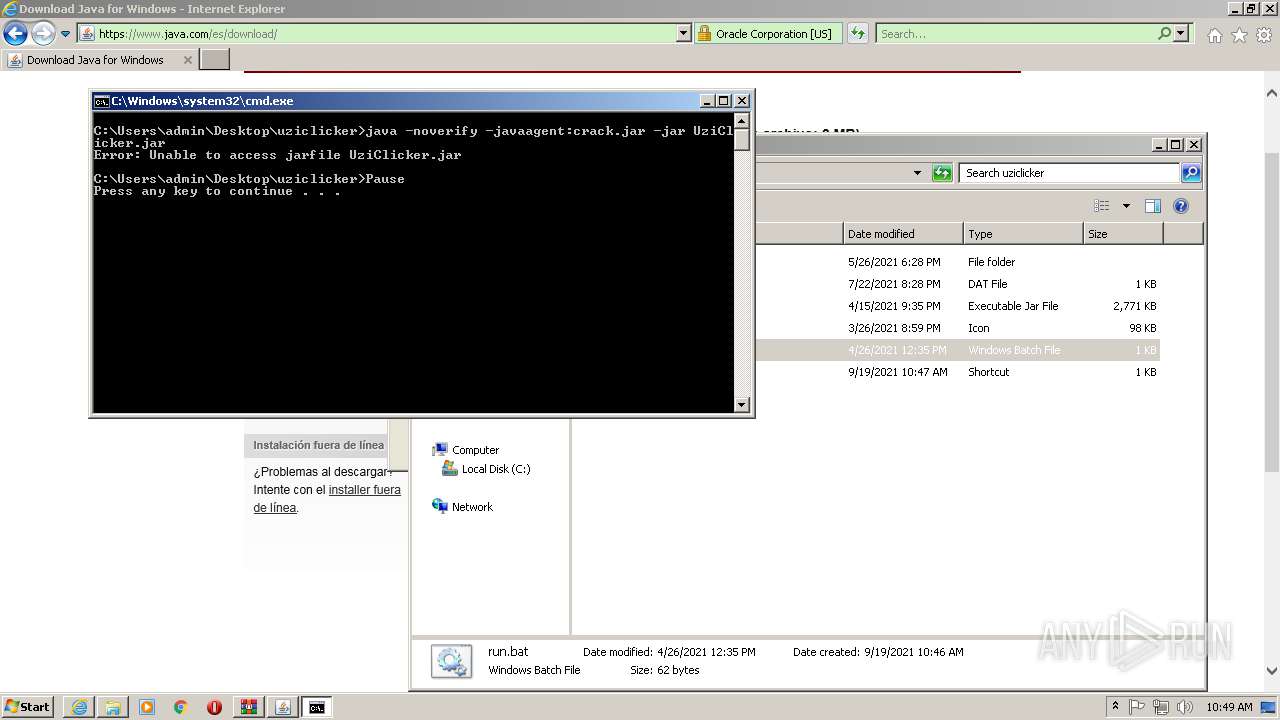The image size is (1280, 720).
Task: Click the IE search magnifier icon
Action: [1165, 33]
